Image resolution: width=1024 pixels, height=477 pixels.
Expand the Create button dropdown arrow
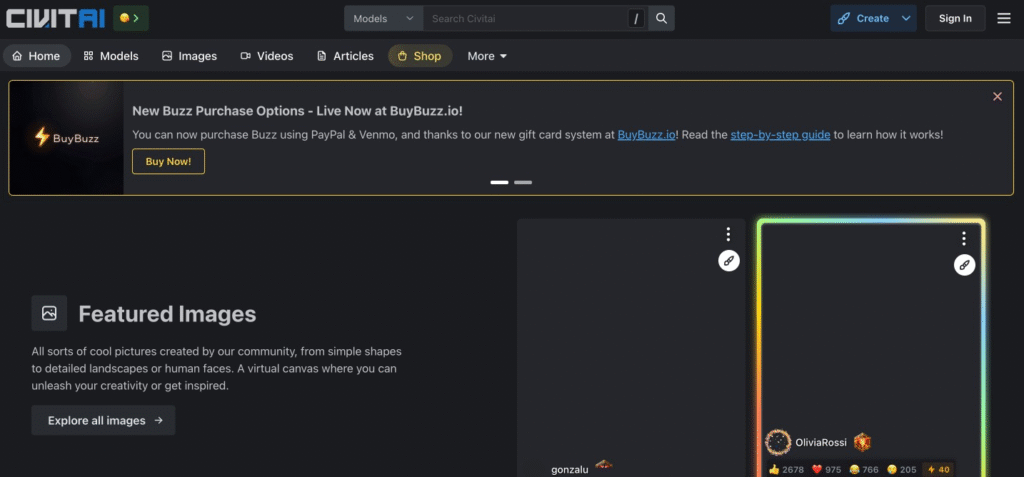click(906, 18)
